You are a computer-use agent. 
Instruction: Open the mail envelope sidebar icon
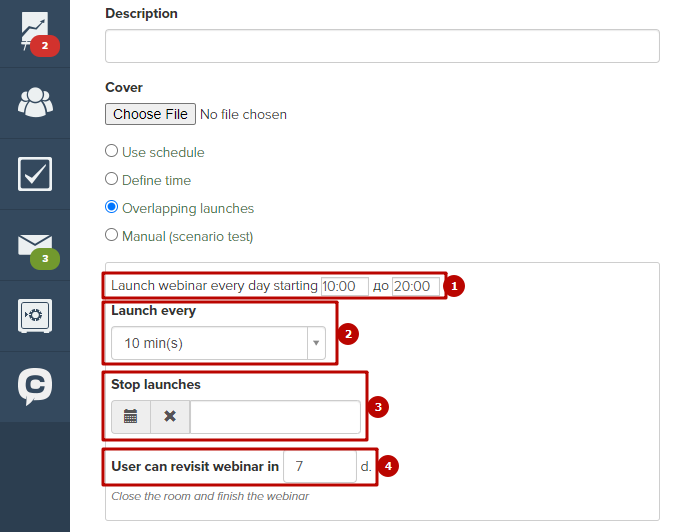[x=35, y=245]
